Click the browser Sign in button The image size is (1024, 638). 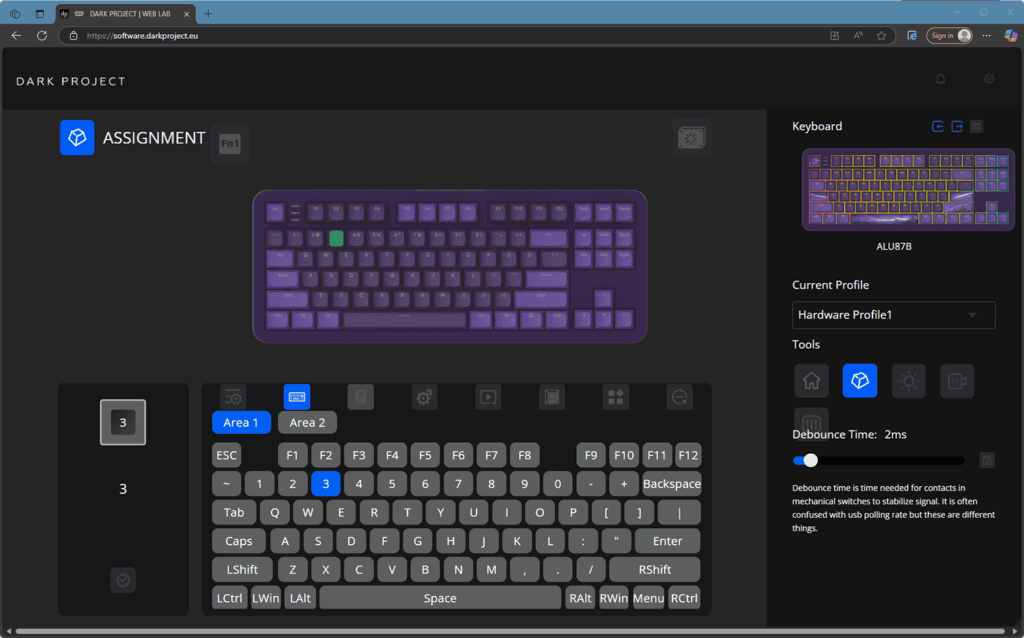(x=949, y=36)
